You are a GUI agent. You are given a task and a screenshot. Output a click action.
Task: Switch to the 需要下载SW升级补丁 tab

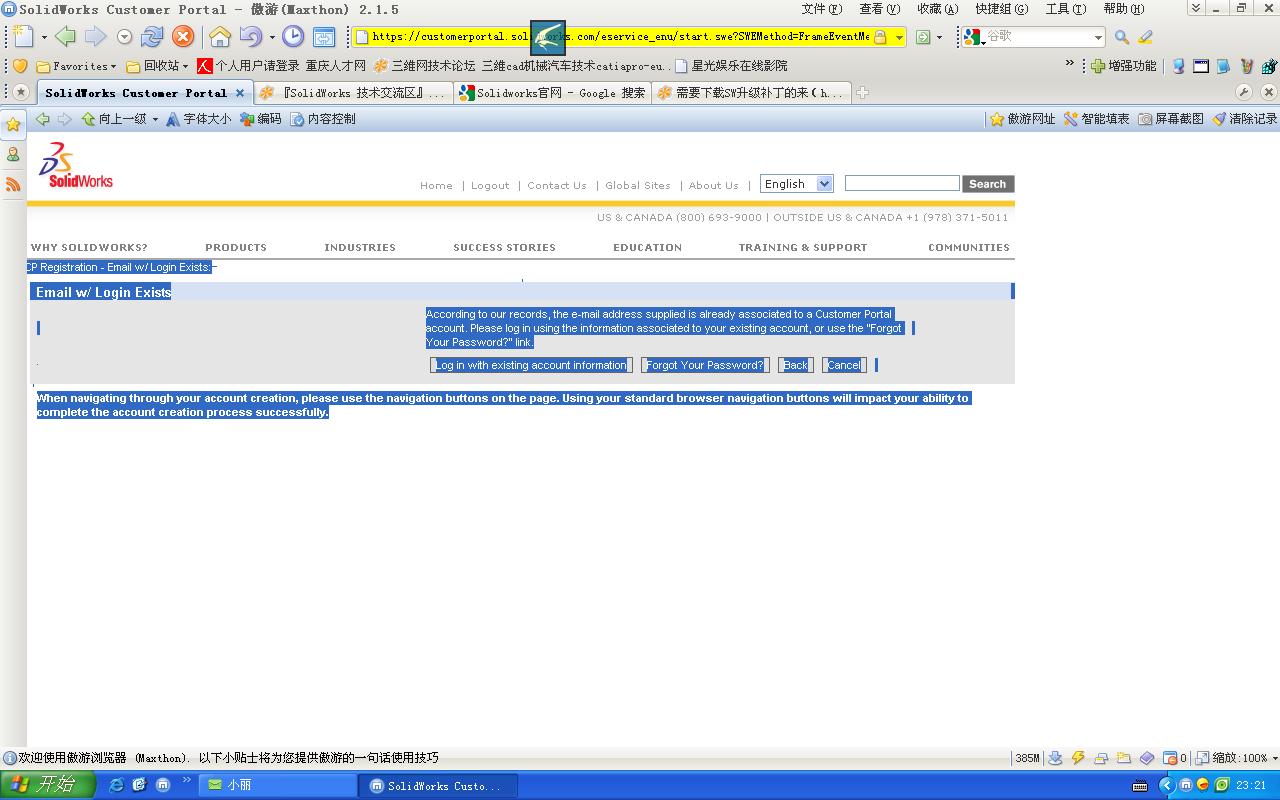point(751,93)
